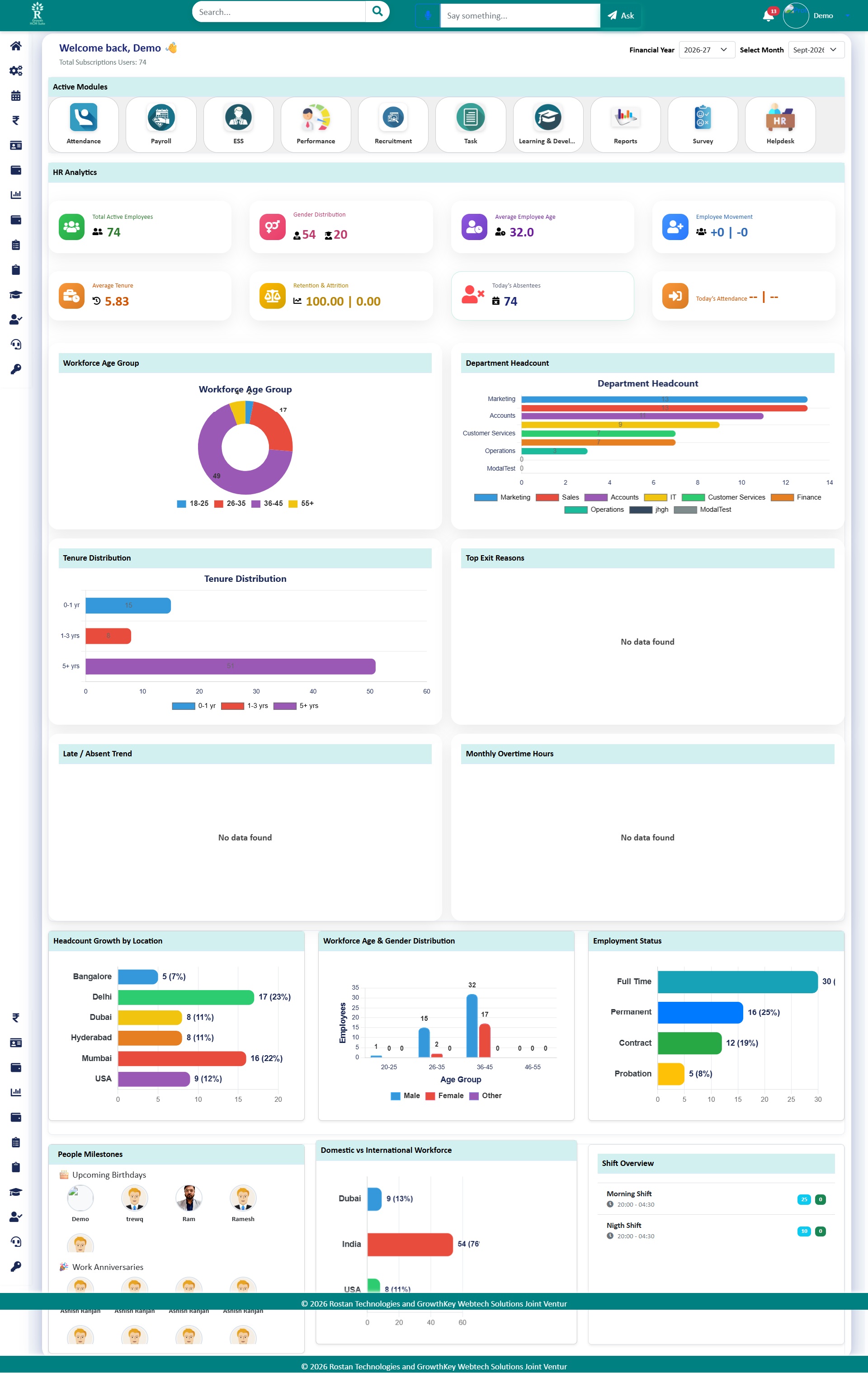Open the Employee Movement card

click(x=743, y=226)
